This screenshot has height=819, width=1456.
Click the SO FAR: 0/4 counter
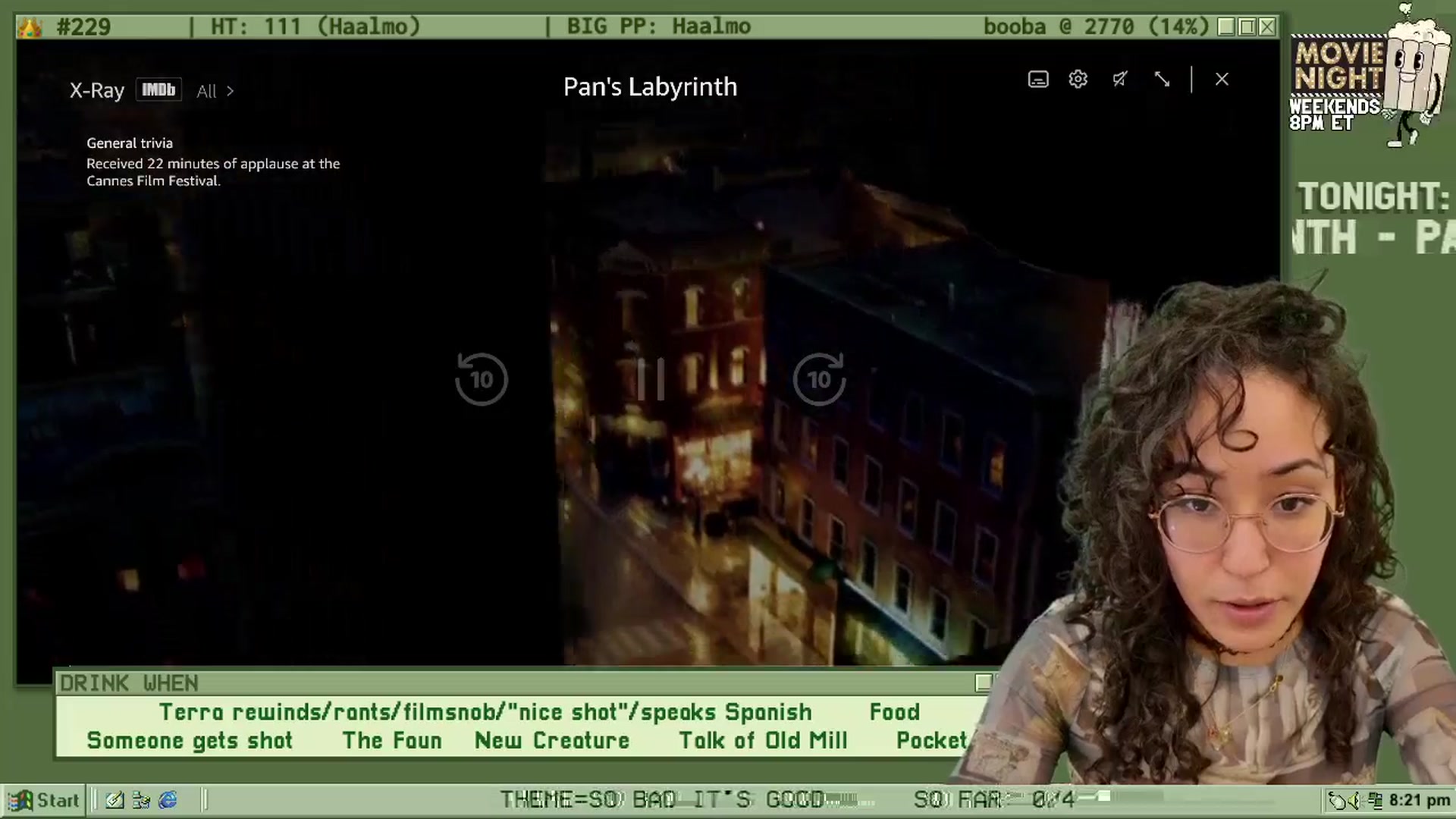tap(994, 799)
